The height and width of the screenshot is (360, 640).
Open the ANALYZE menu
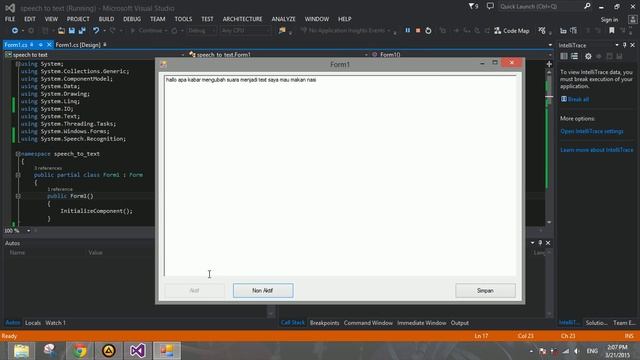click(284, 19)
